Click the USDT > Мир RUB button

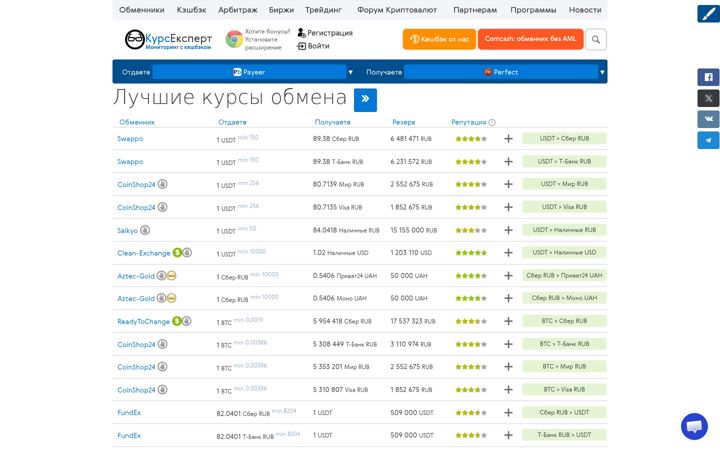point(564,184)
